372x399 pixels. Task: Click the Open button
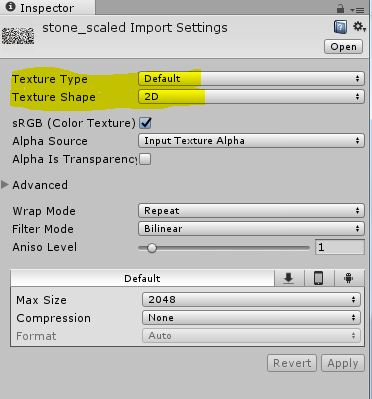343,47
